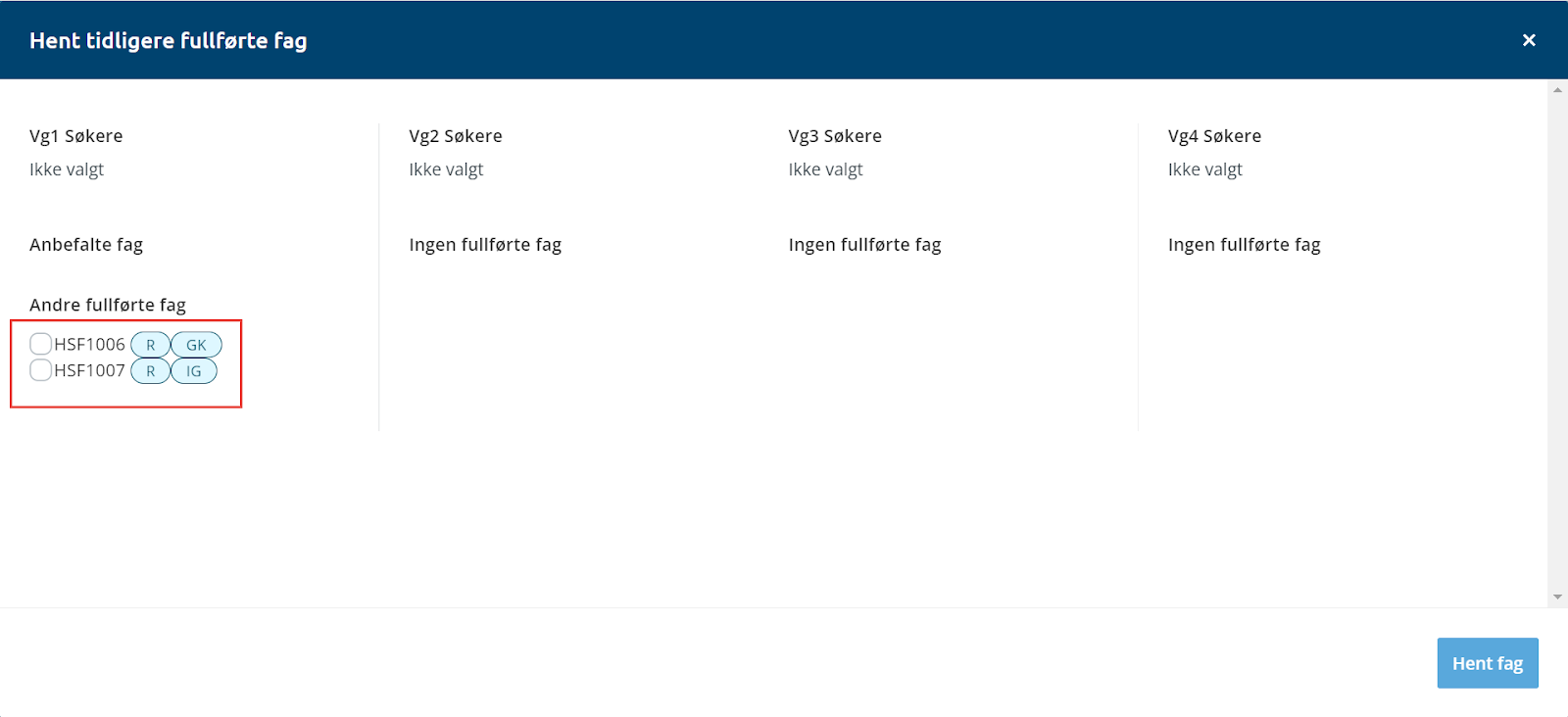Tick the HSF1007 checkbox
Screen dimensions: 1568x717
(x=40, y=370)
